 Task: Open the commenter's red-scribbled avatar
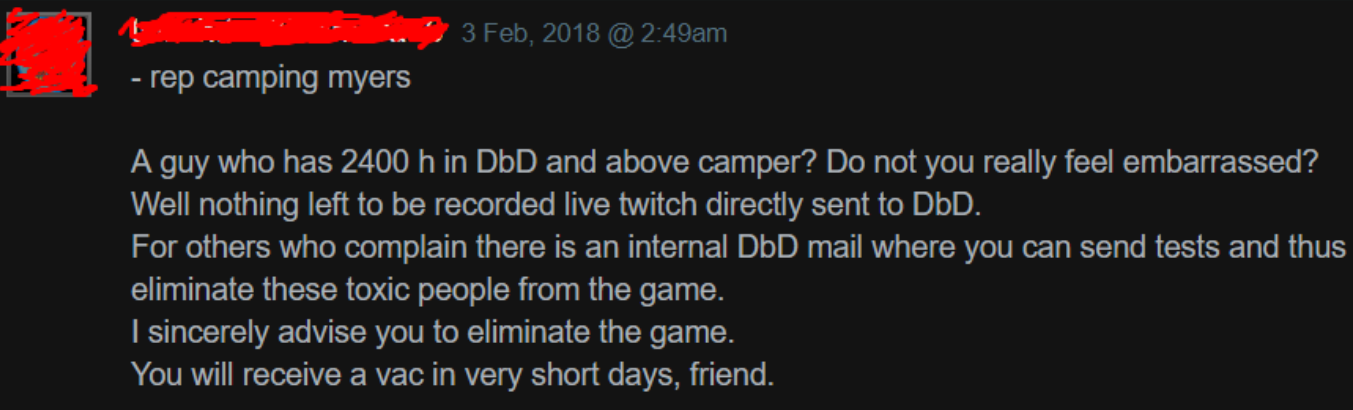pyautogui.click(x=50, y=55)
